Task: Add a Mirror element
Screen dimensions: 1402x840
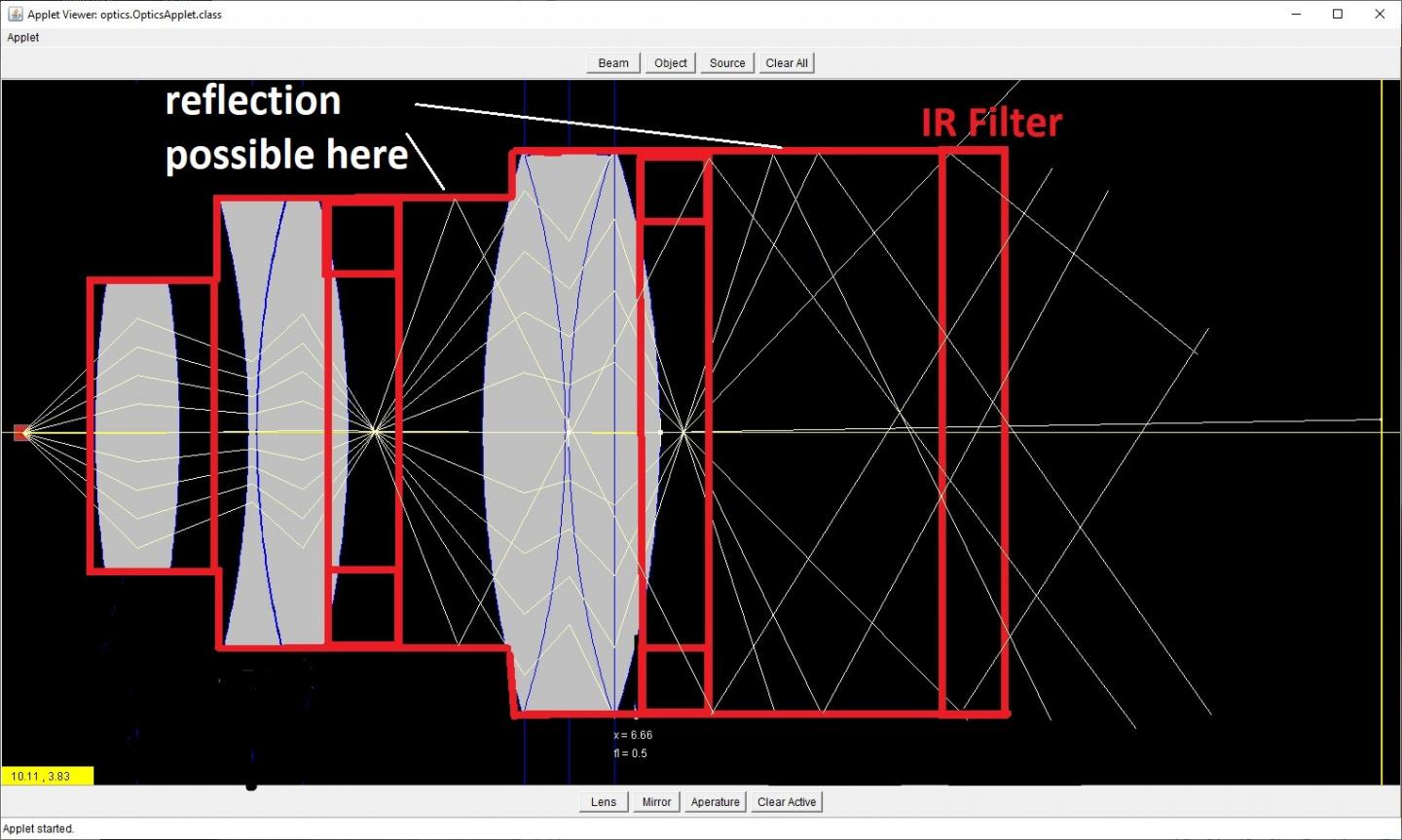Action: tap(656, 802)
